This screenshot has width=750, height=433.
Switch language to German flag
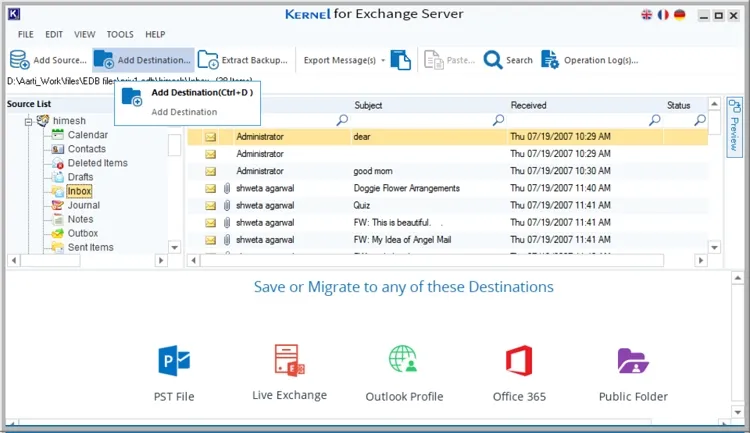point(679,15)
